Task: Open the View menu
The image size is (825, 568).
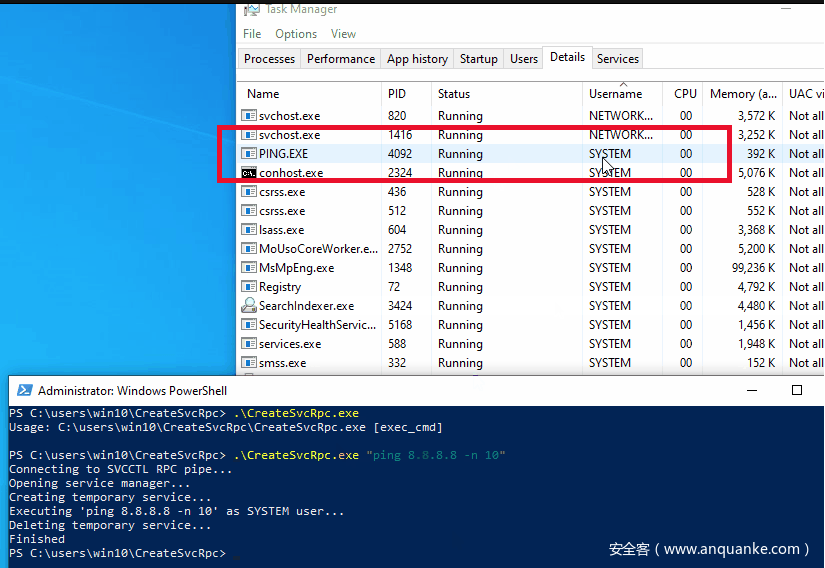Action: [343, 34]
